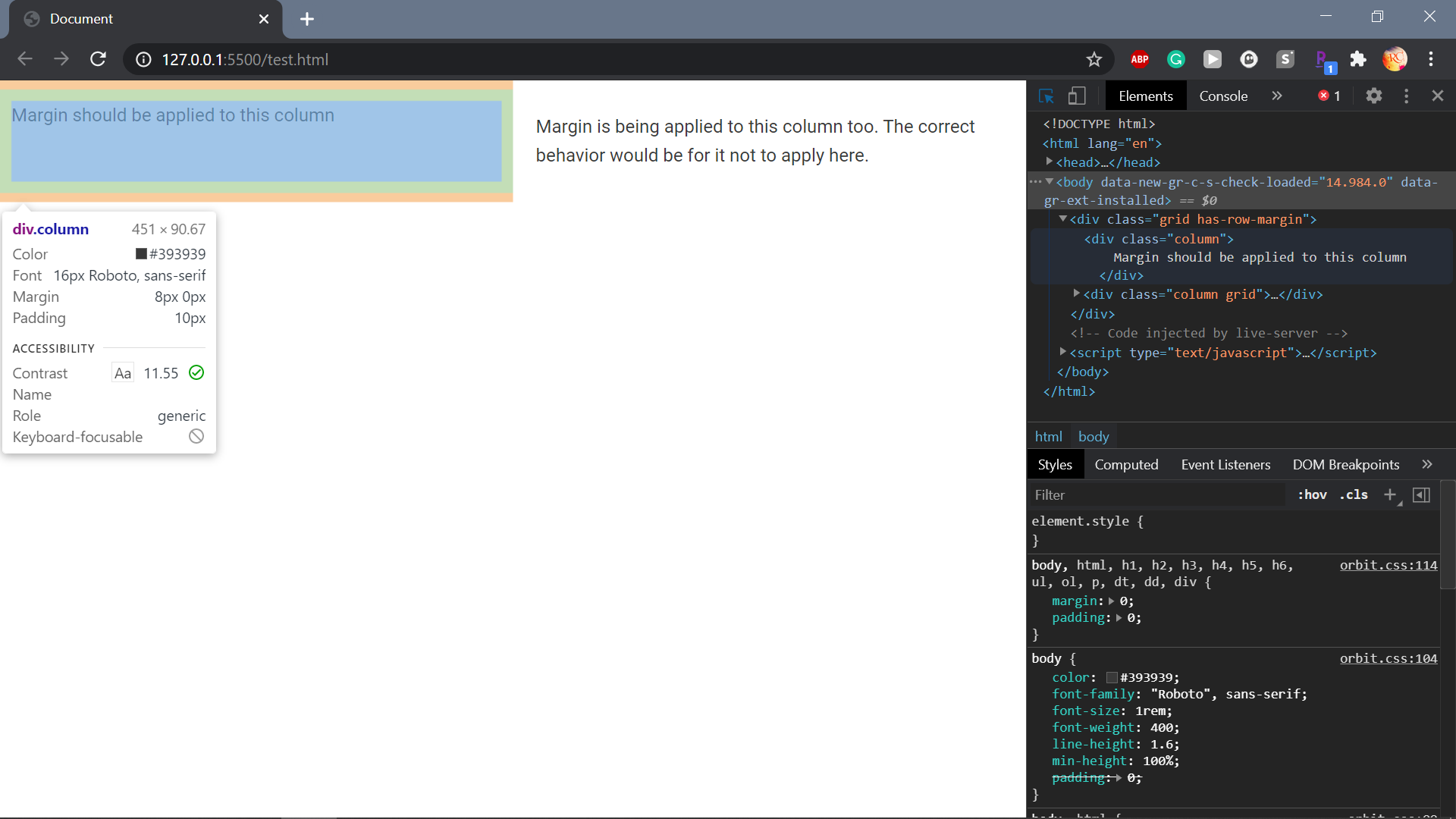Reload the page

[98, 59]
